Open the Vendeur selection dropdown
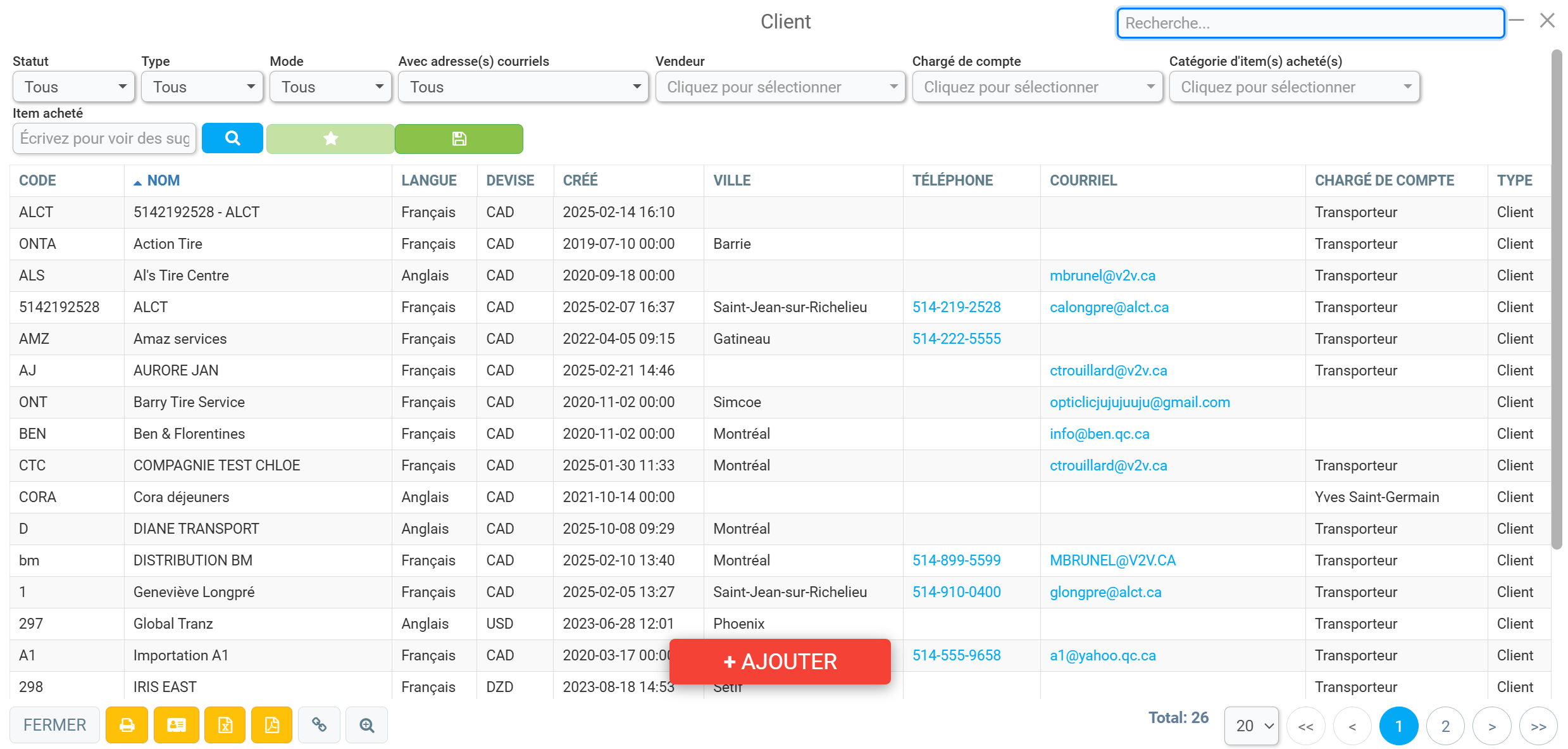The height and width of the screenshot is (749, 1568). pyautogui.click(x=780, y=87)
